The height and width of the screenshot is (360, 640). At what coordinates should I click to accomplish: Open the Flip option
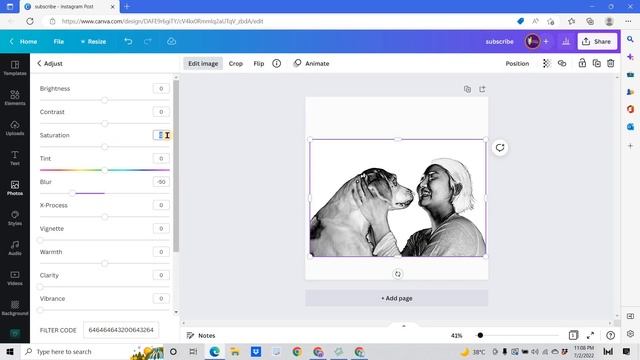[x=259, y=63]
